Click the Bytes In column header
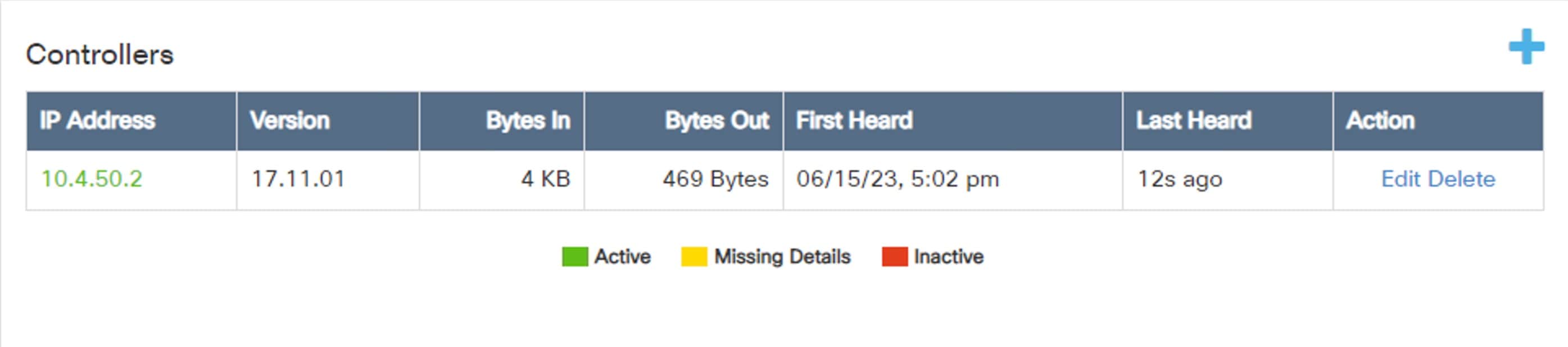The width and height of the screenshot is (1568, 347). pos(528,120)
